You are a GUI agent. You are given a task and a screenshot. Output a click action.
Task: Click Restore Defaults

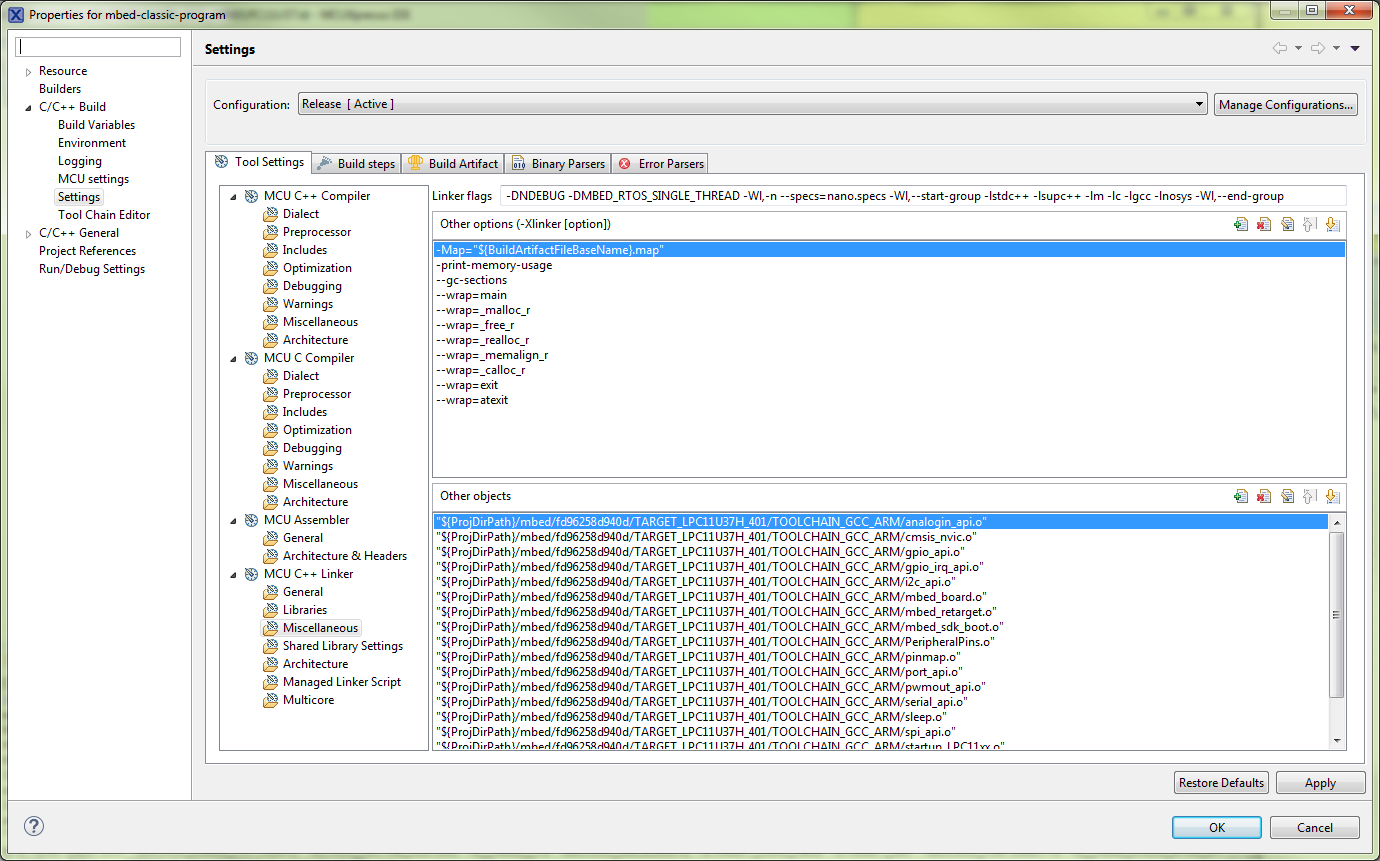click(1221, 783)
